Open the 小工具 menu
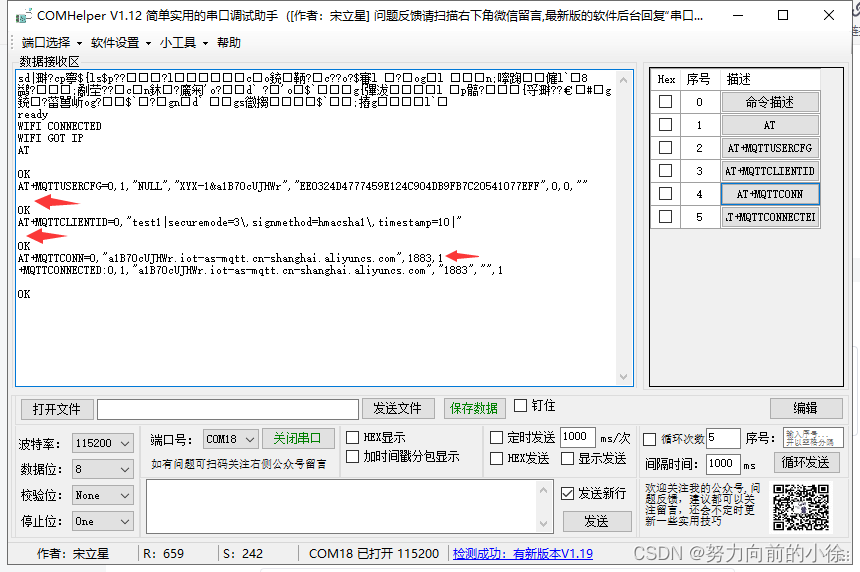This screenshot has width=860, height=572. coord(183,43)
